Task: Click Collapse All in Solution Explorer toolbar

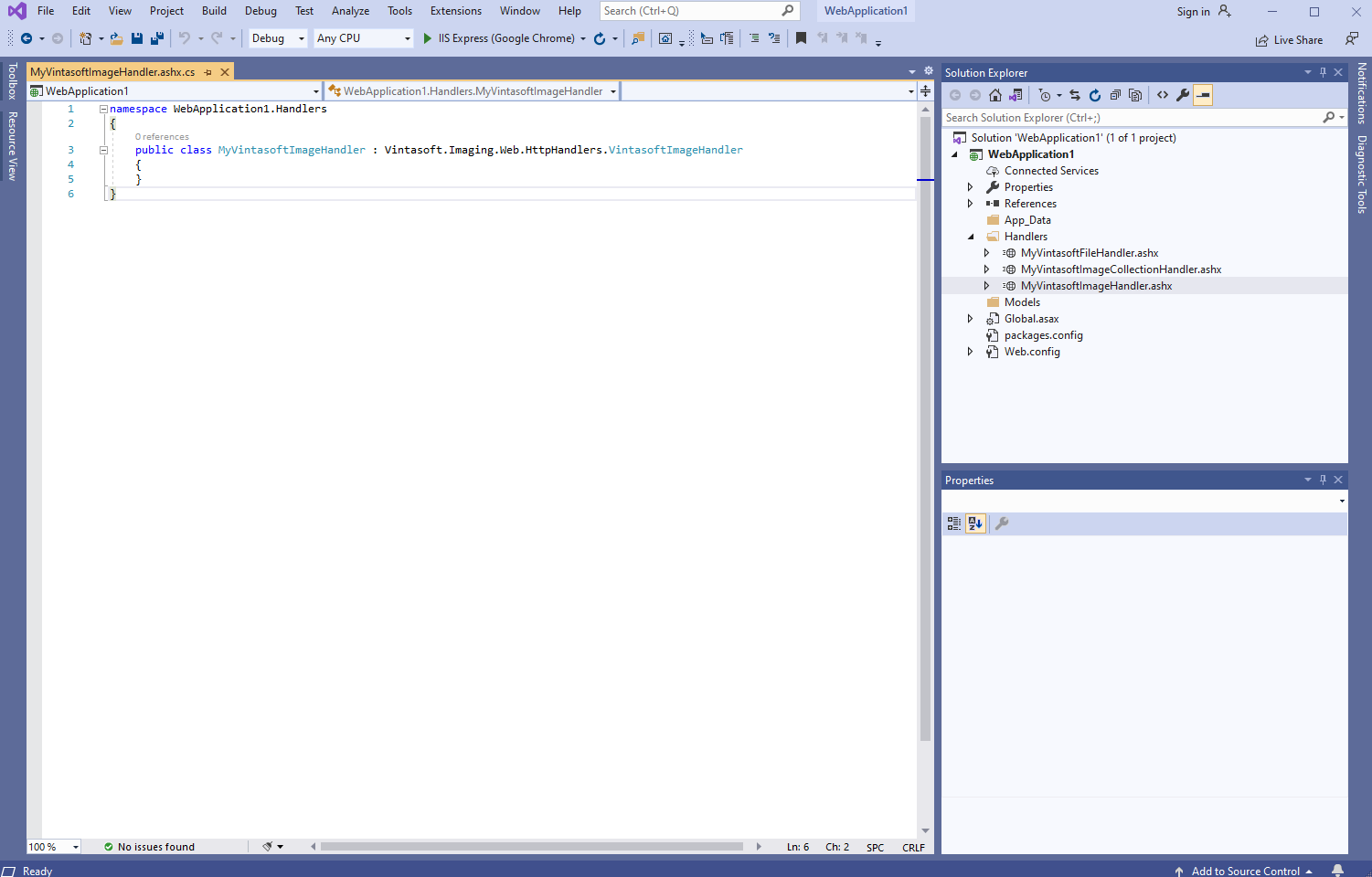Action: [1115, 95]
